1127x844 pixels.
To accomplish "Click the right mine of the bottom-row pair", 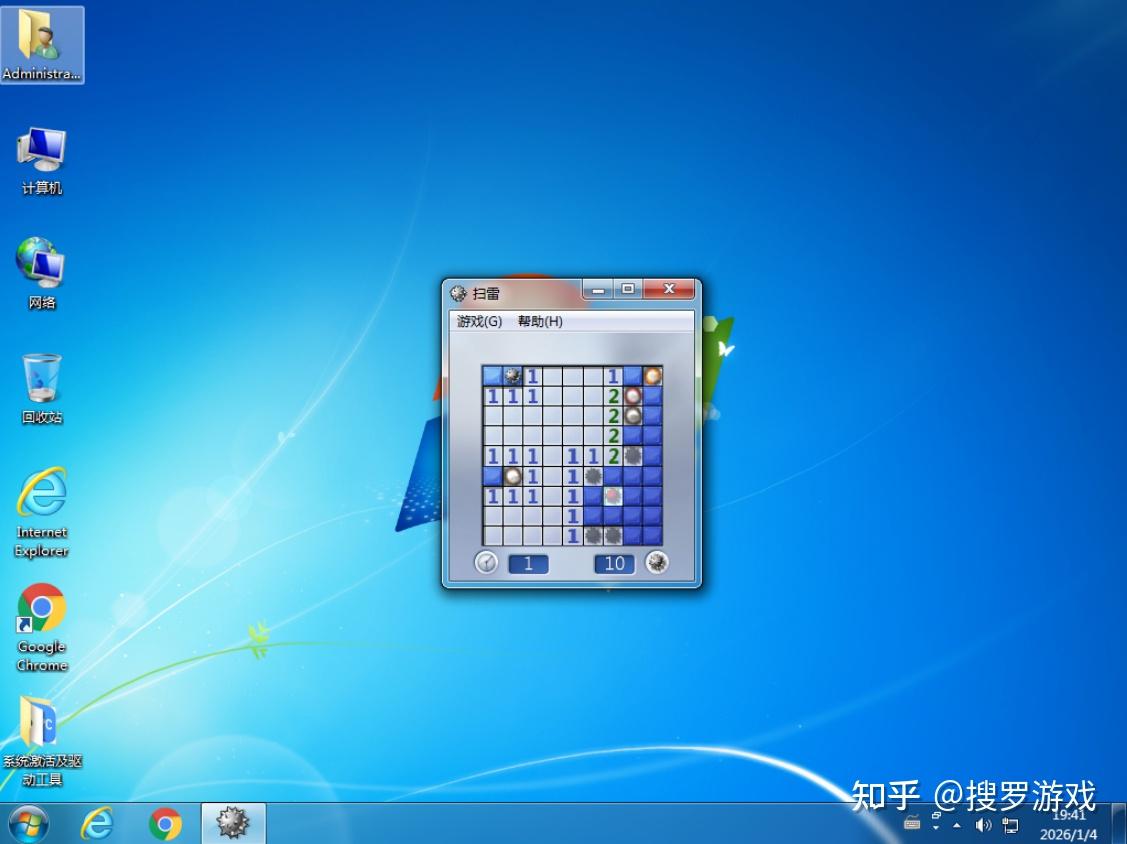I will [x=612, y=535].
